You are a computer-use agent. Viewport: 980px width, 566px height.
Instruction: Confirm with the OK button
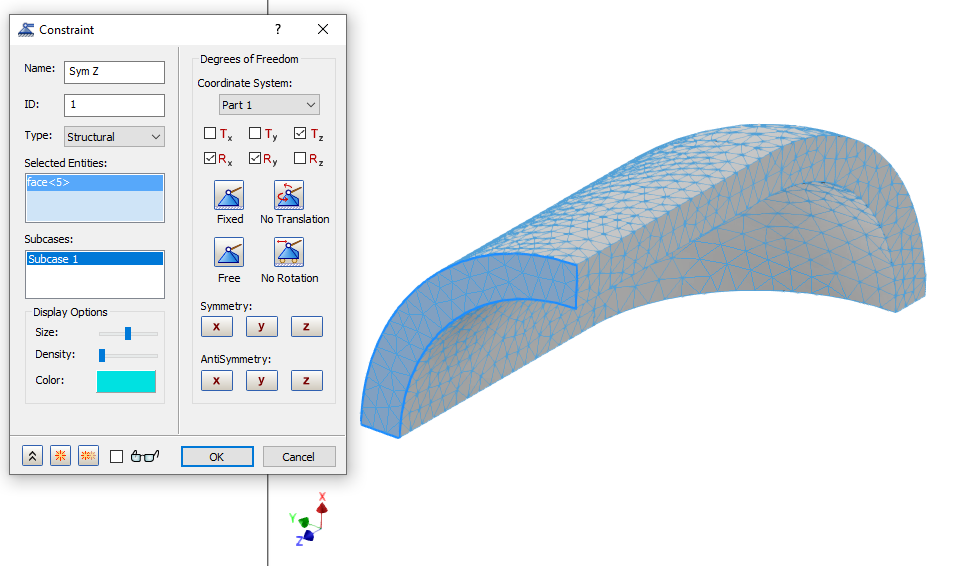tap(218, 457)
